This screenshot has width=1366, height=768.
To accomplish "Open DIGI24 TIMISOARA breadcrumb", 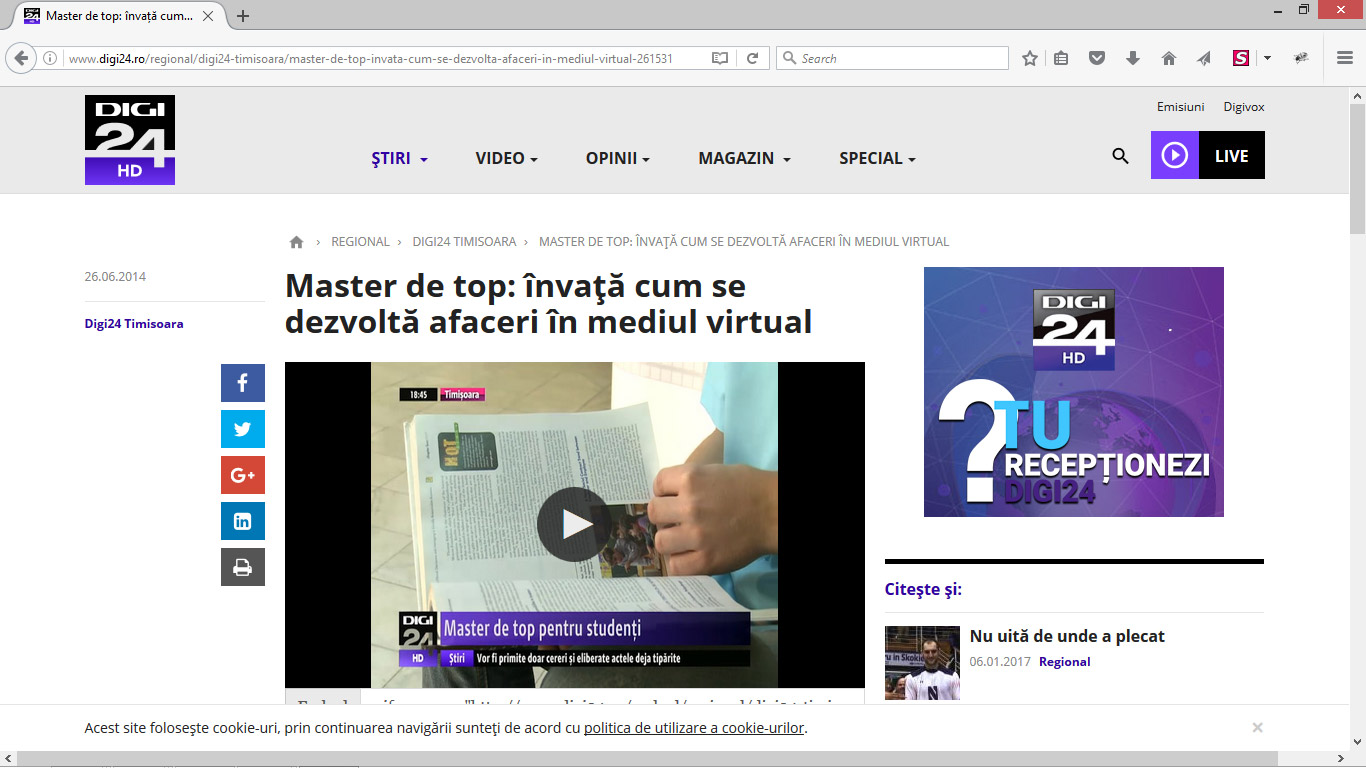I will tap(464, 242).
